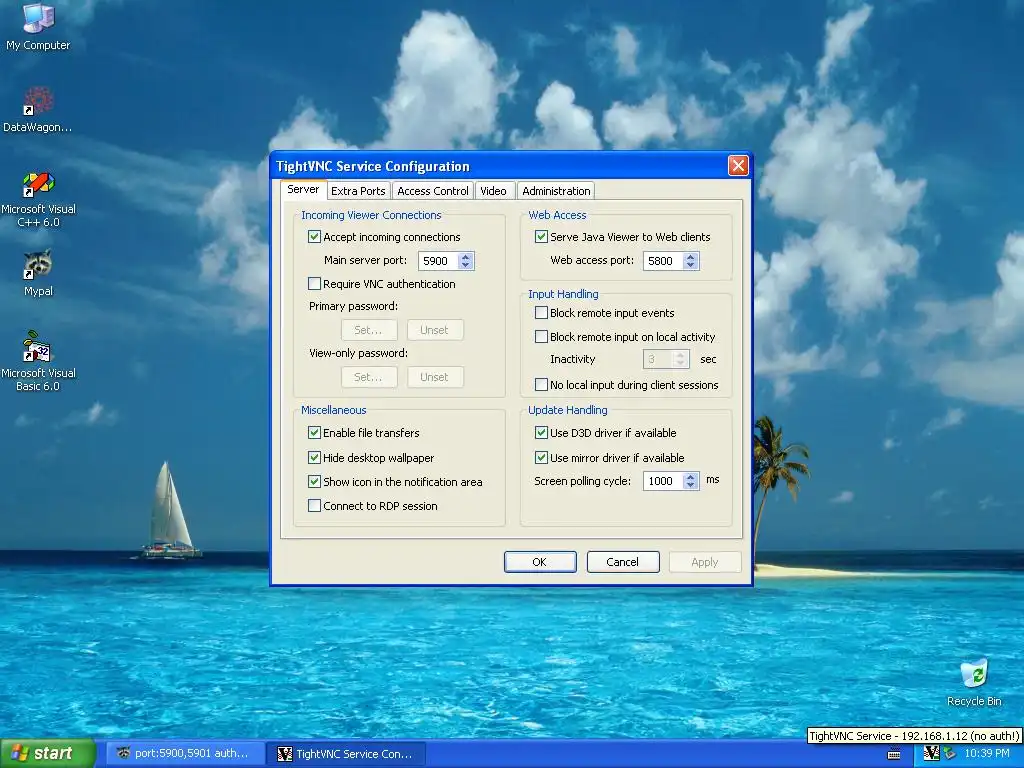Screen dimensions: 1024x768
Task: Open the Extra Ports tab
Action: pyautogui.click(x=358, y=191)
